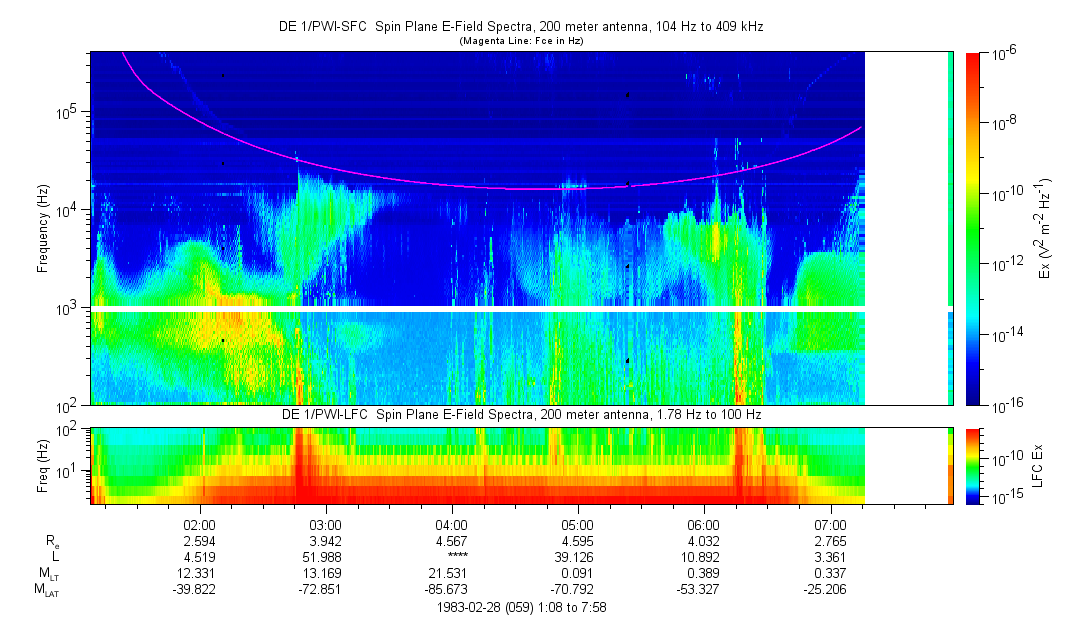Click the DE 1/PWI-SFC plot title
The width and height of the screenshot is (1083, 620).
(520, 27)
